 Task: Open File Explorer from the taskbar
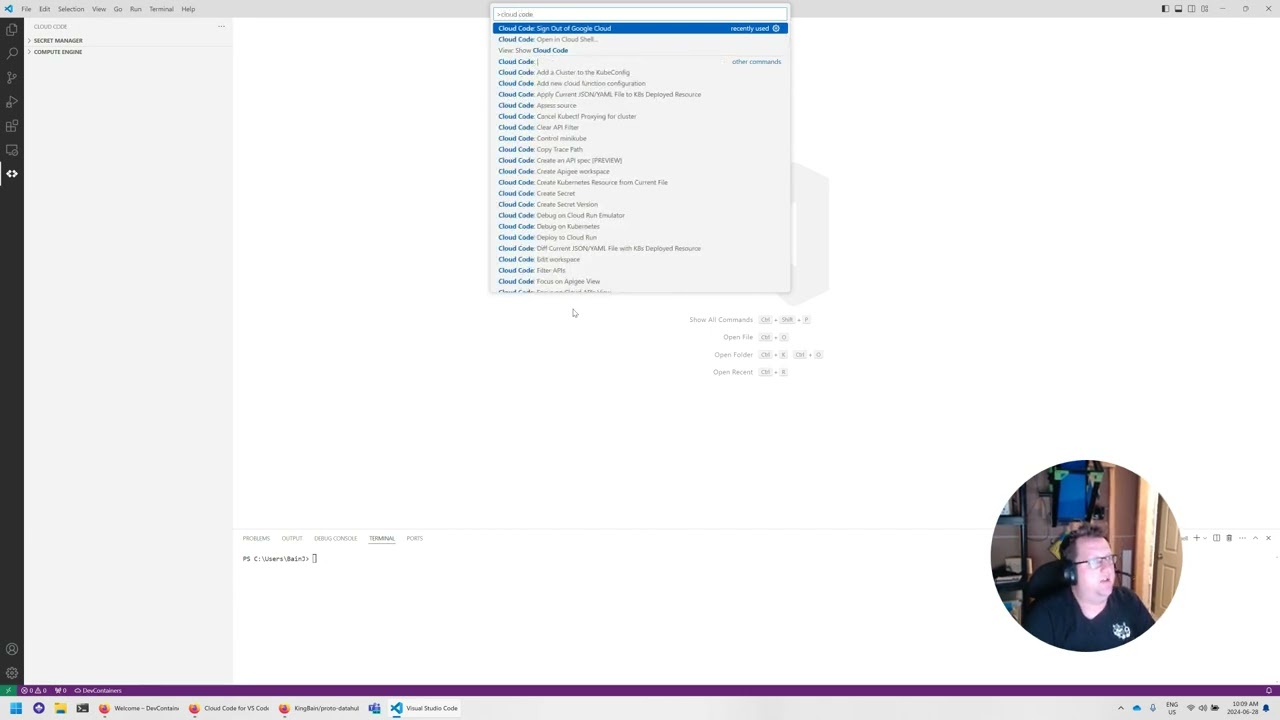point(60,708)
